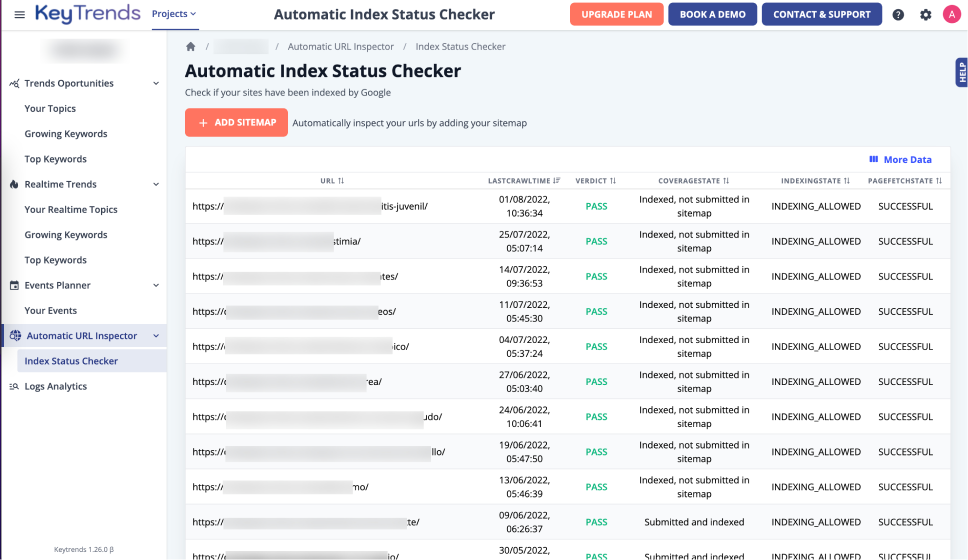Open Top Keywords under Realtime Trends

click(56, 260)
